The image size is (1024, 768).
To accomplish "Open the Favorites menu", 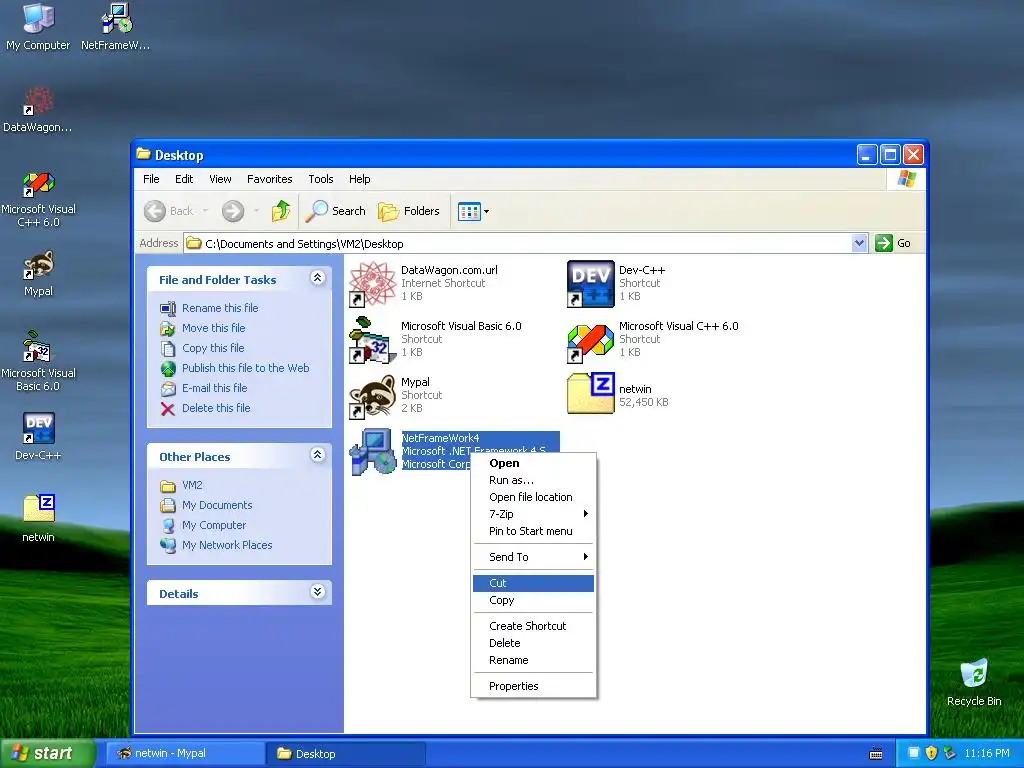I will [x=269, y=179].
